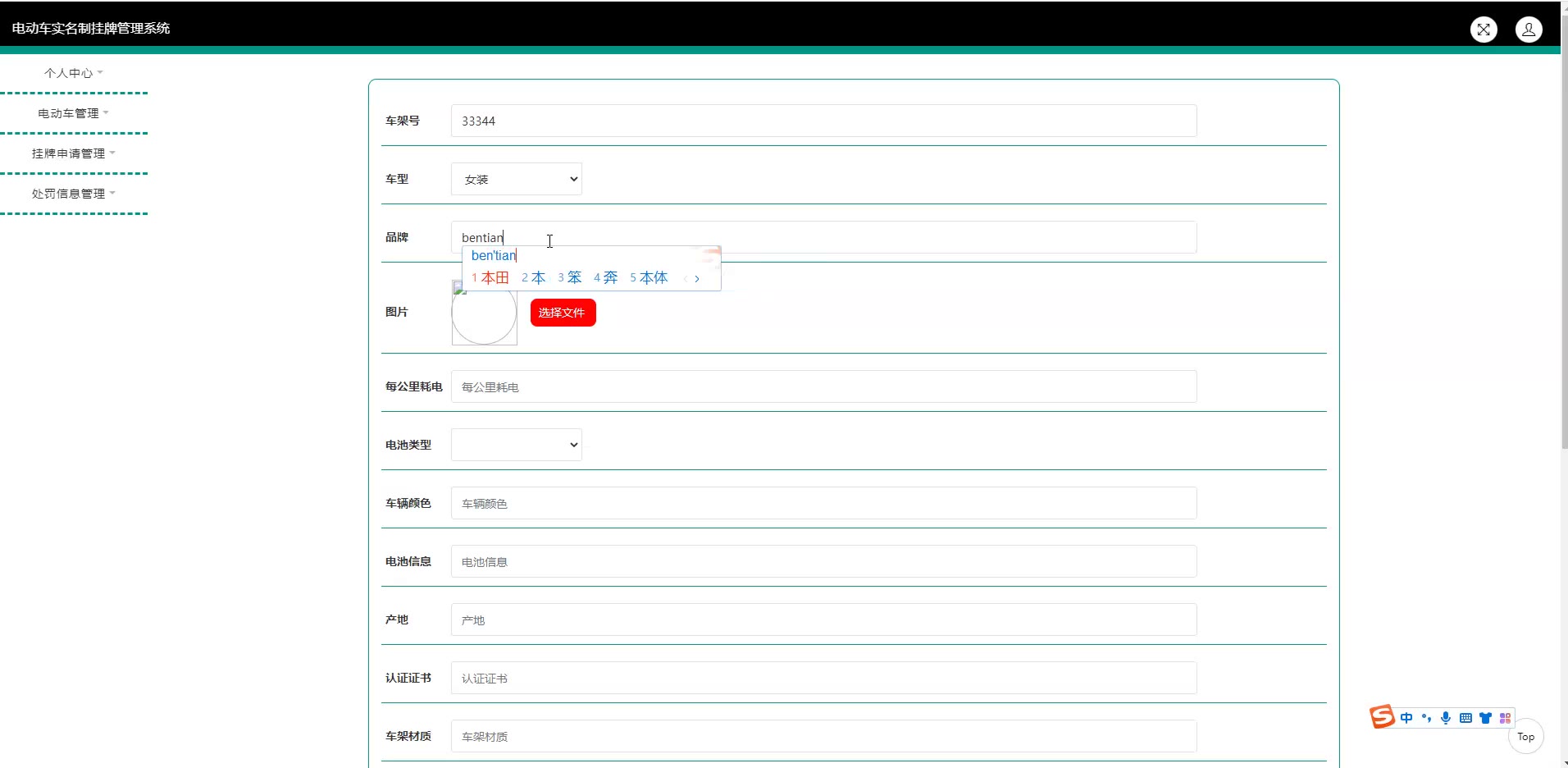
Task: Focus the 认证证书 input field
Action: (x=824, y=678)
